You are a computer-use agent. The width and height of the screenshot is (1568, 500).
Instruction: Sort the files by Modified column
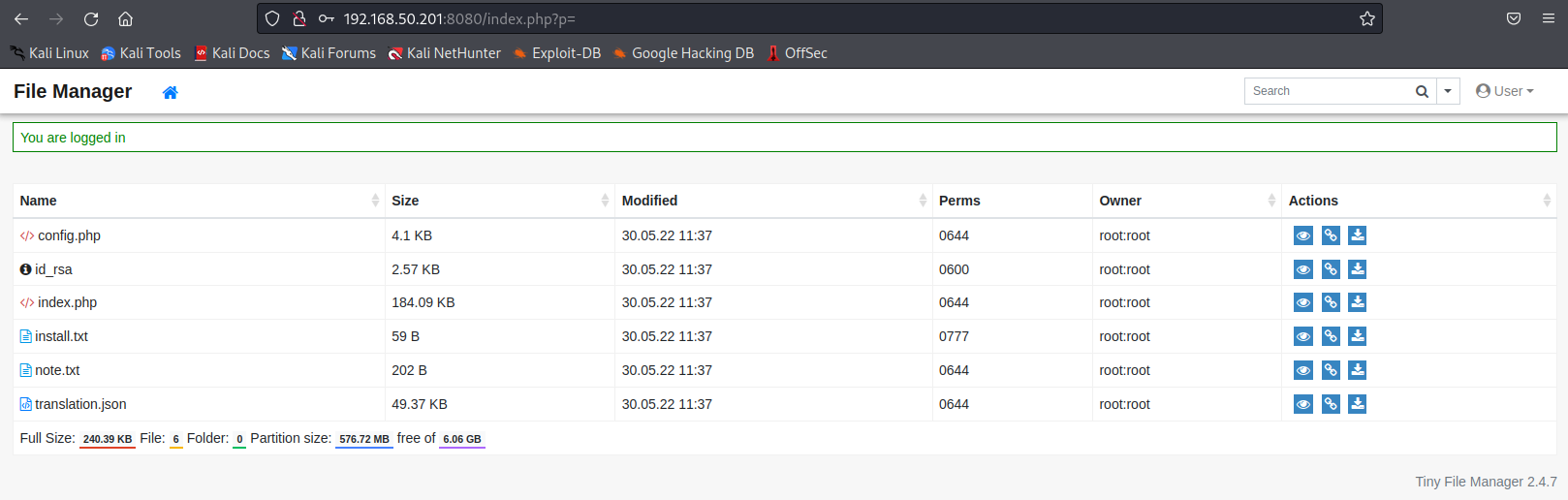tap(649, 201)
